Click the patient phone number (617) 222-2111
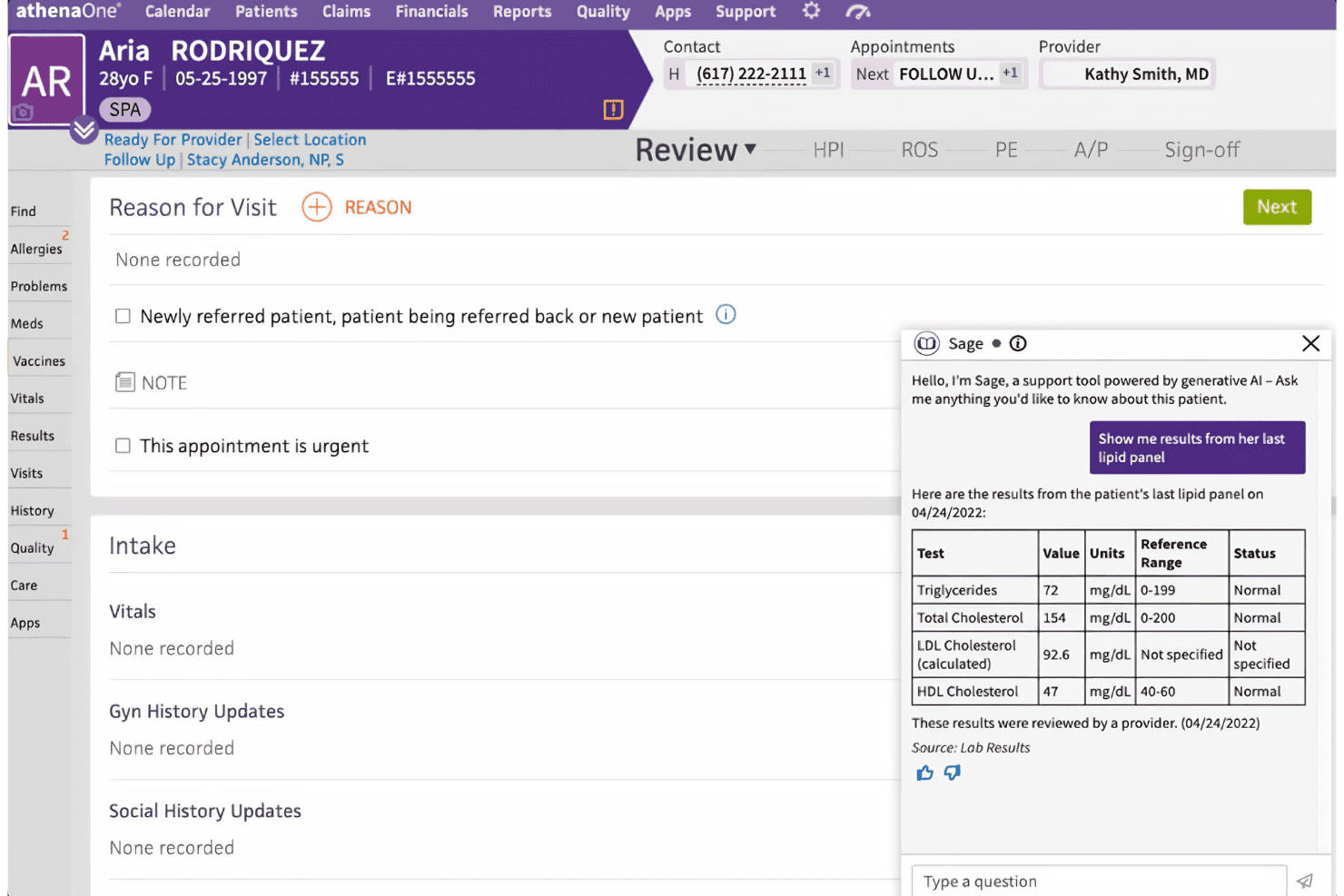 (751, 74)
